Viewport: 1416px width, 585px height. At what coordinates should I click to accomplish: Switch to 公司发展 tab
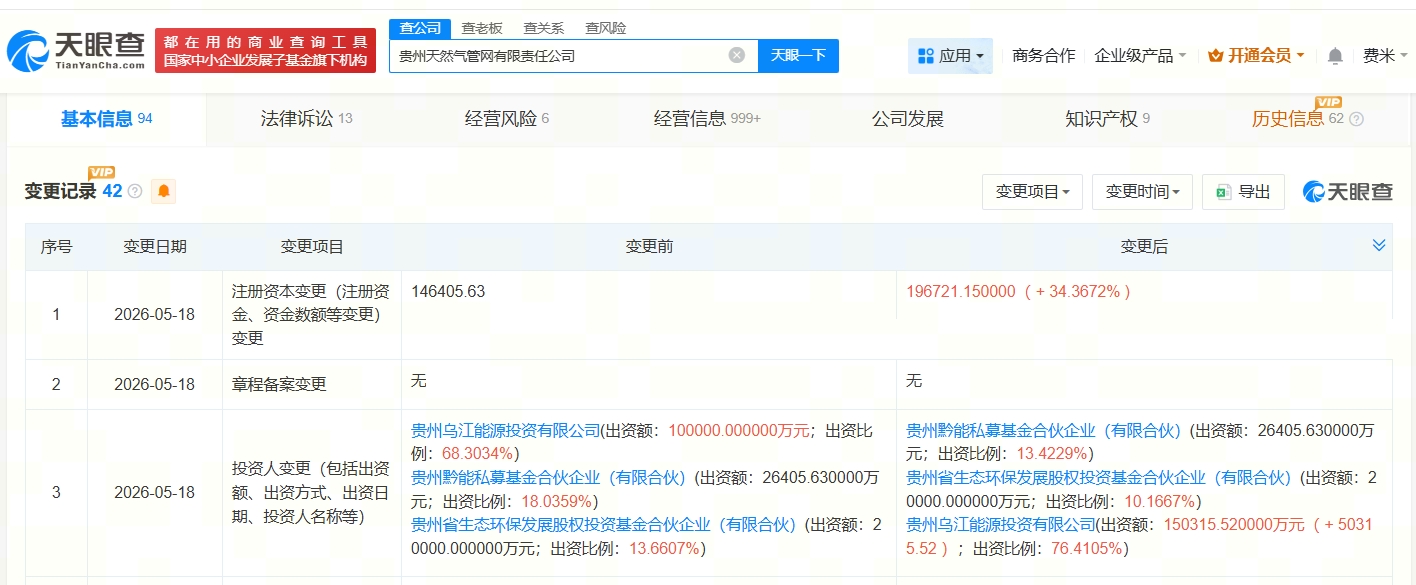point(908,119)
